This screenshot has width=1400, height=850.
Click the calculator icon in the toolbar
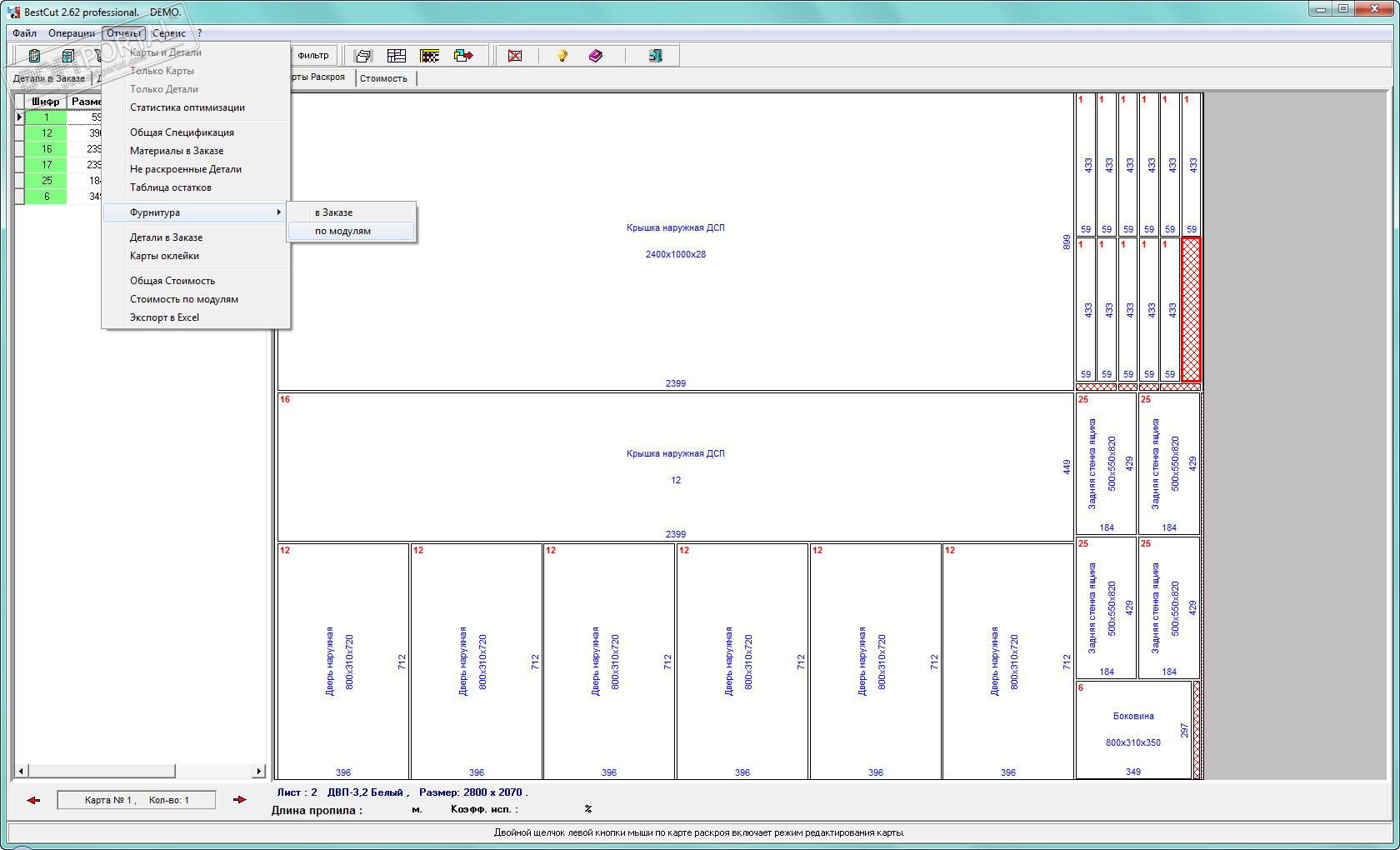coord(68,56)
